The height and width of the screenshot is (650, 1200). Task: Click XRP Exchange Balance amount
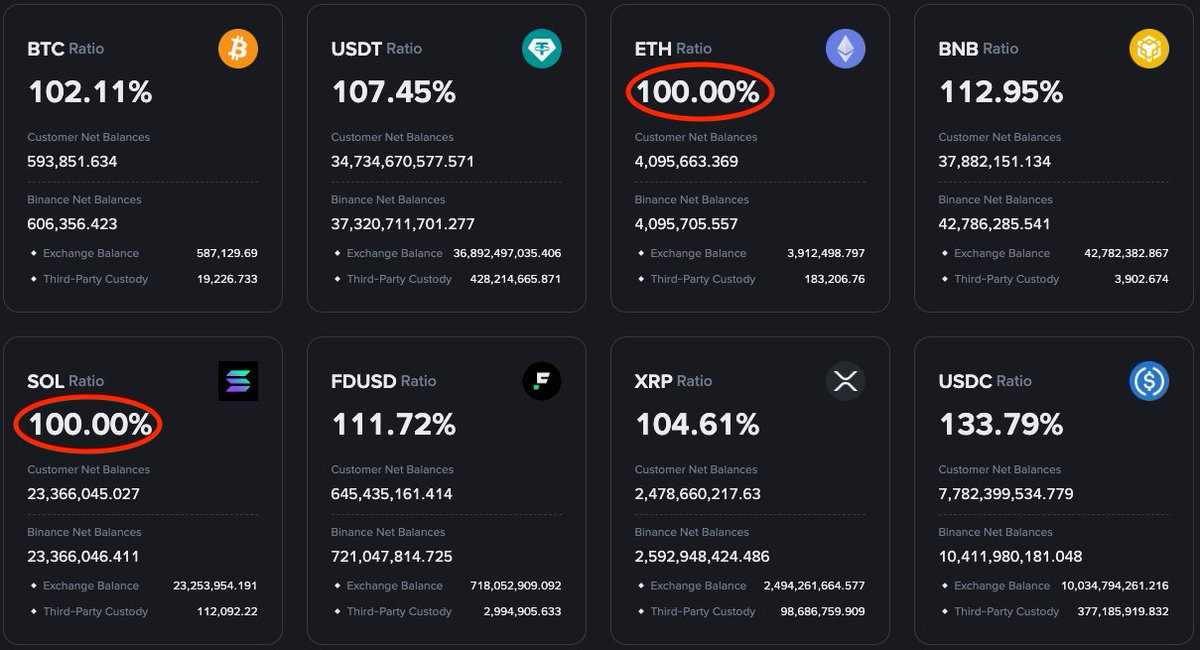[x=814, y=586]
